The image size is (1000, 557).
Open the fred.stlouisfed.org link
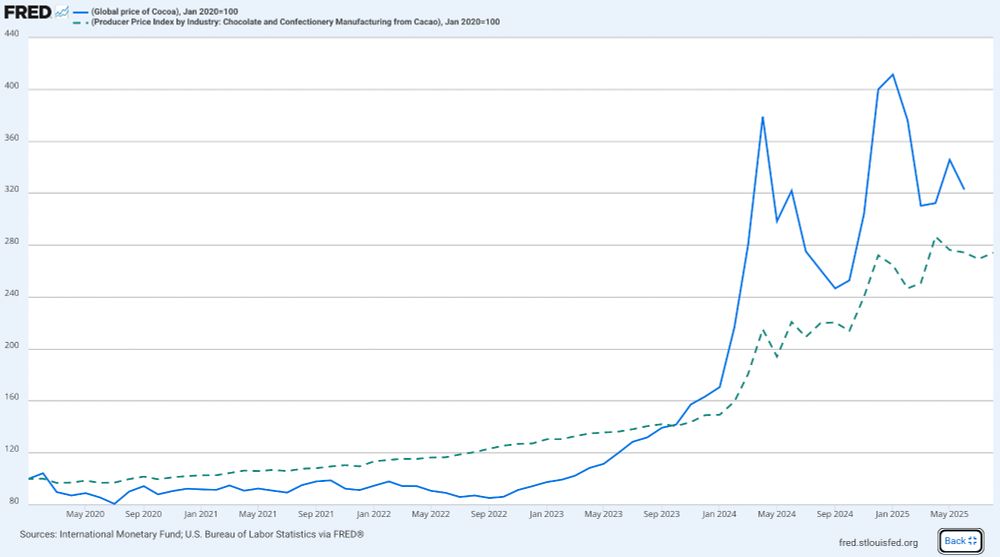tap(878, 542)
